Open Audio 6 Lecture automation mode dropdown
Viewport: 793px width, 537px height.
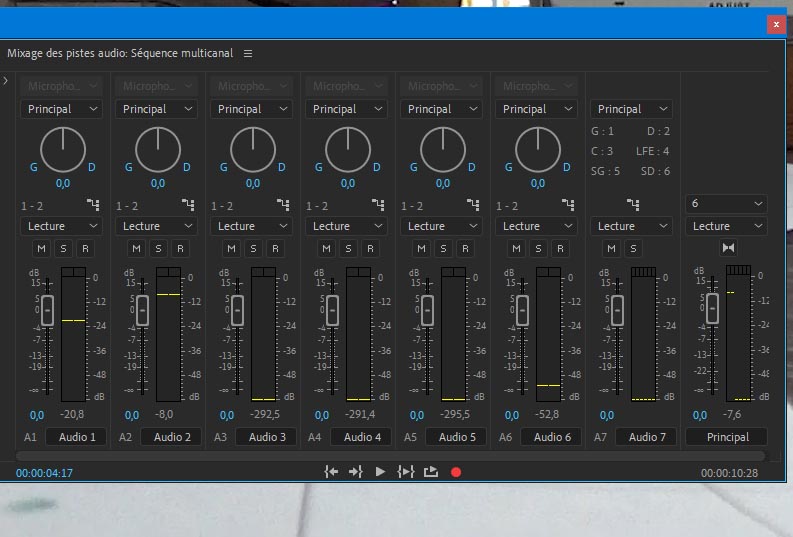(537, 226)
